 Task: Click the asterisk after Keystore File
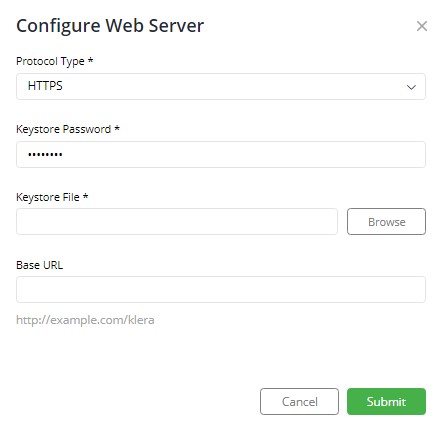click(86, 196)
